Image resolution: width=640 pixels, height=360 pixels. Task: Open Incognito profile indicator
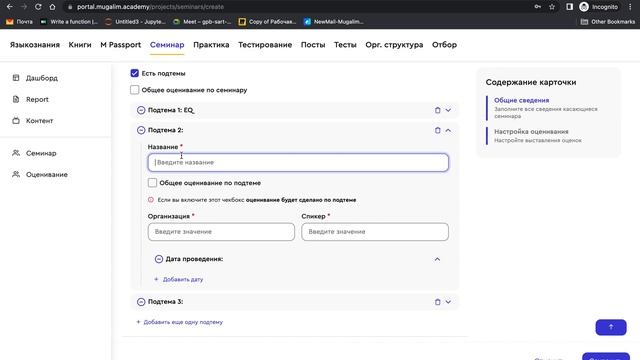(599, 7)
